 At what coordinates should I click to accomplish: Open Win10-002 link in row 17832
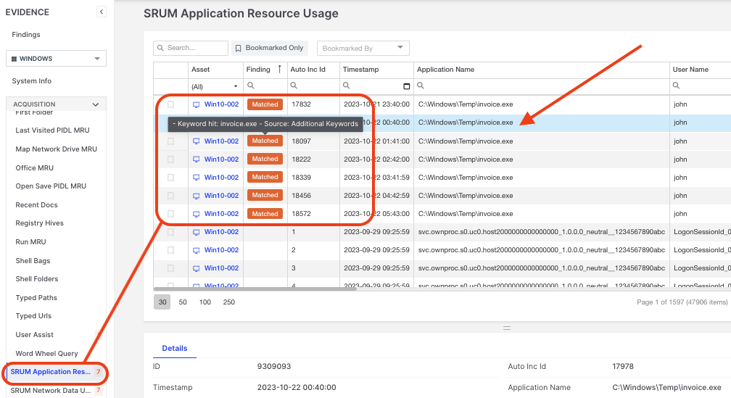221,104
